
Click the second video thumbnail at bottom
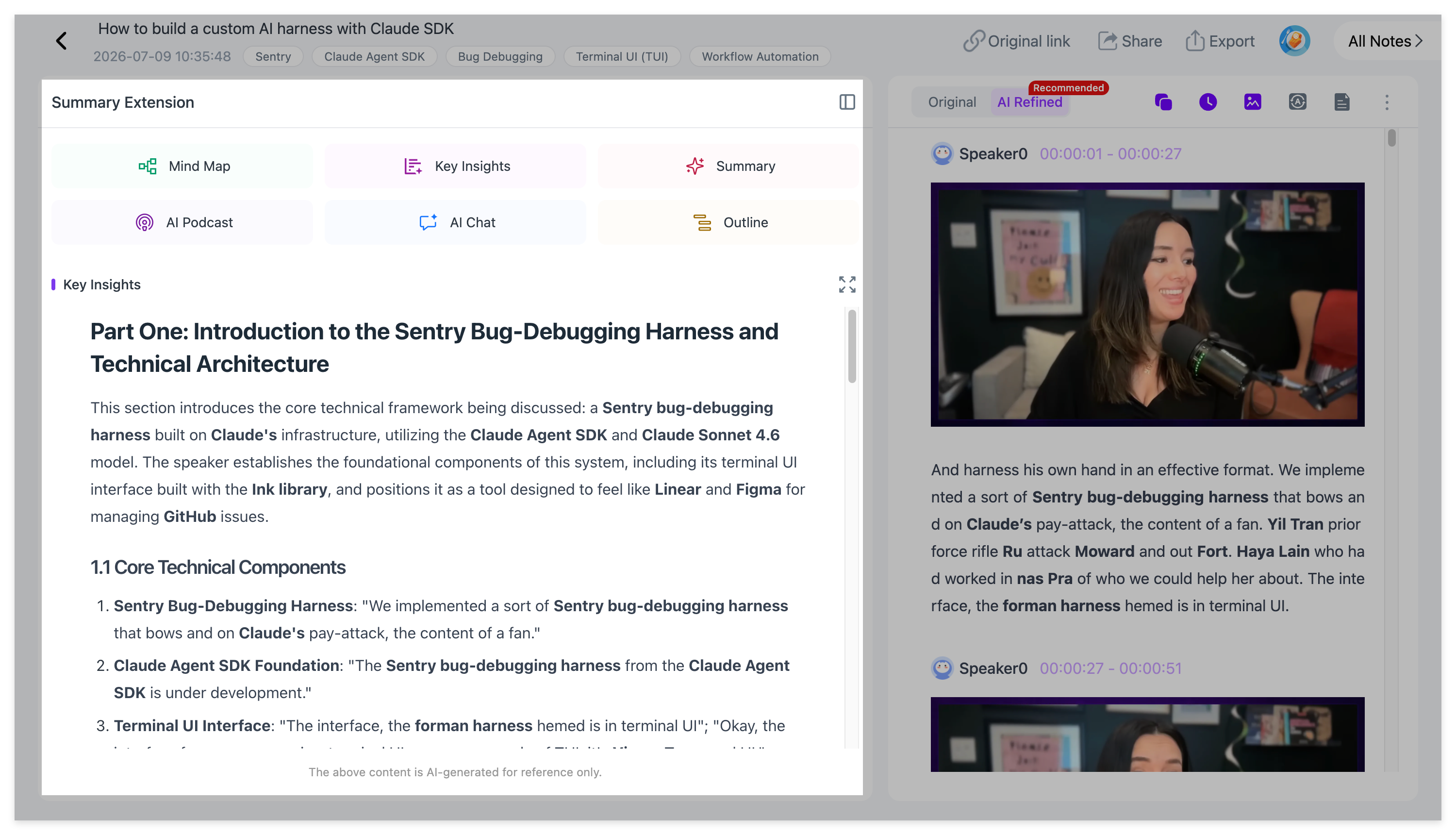1147,734
